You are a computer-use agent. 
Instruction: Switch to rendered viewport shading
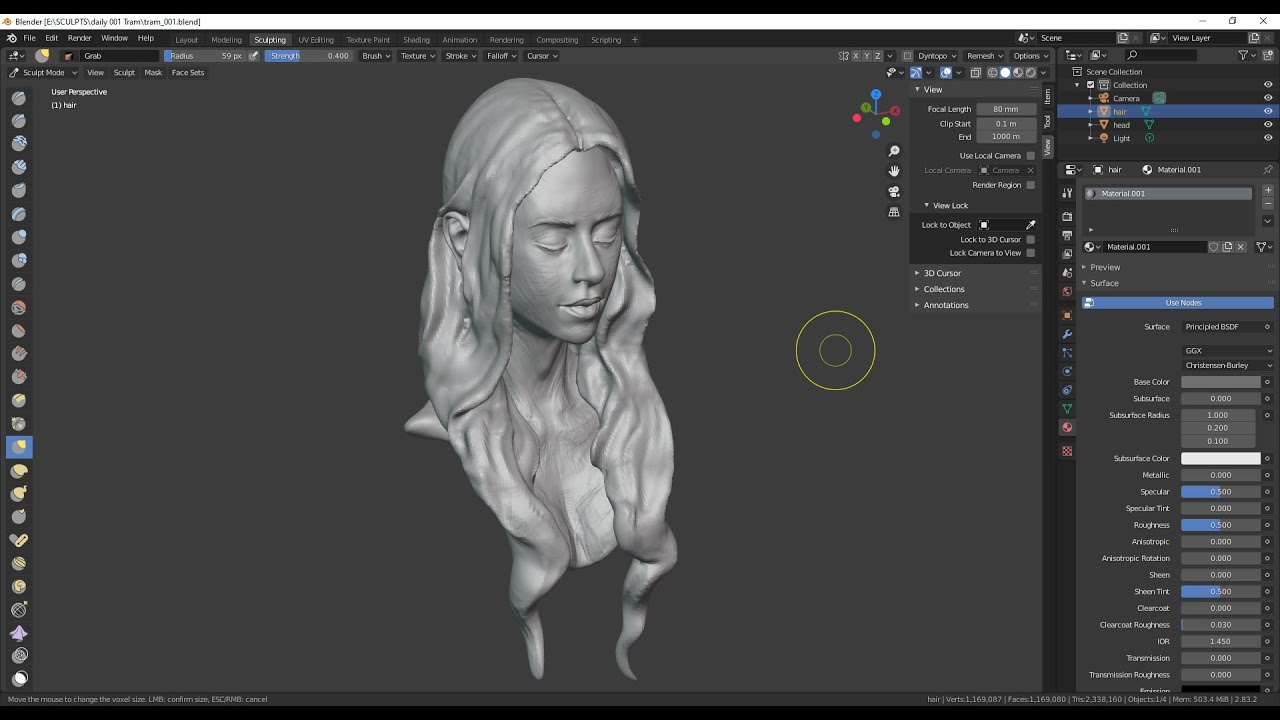click(x=1030, y=72)
